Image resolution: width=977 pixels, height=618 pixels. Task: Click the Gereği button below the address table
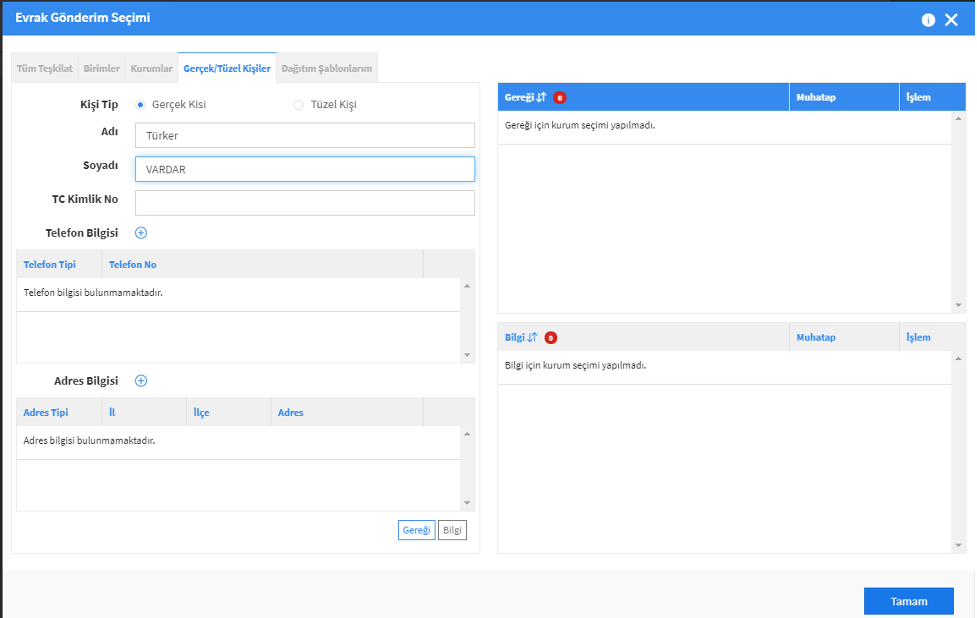click(416, 530)
